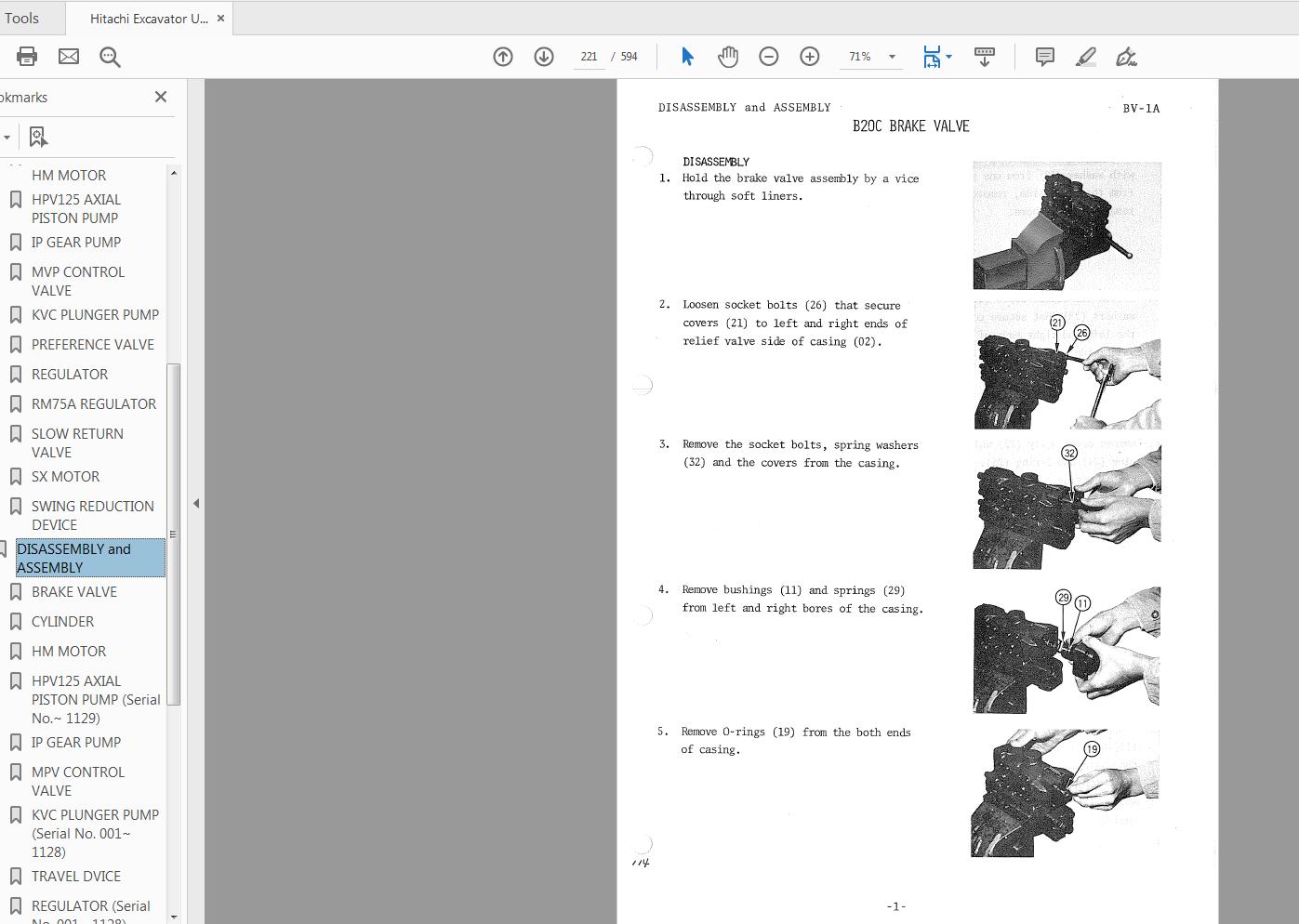Select the Selection arrow tool
The height and width of the screenshot is (924, 1299).
coord(687,57)
